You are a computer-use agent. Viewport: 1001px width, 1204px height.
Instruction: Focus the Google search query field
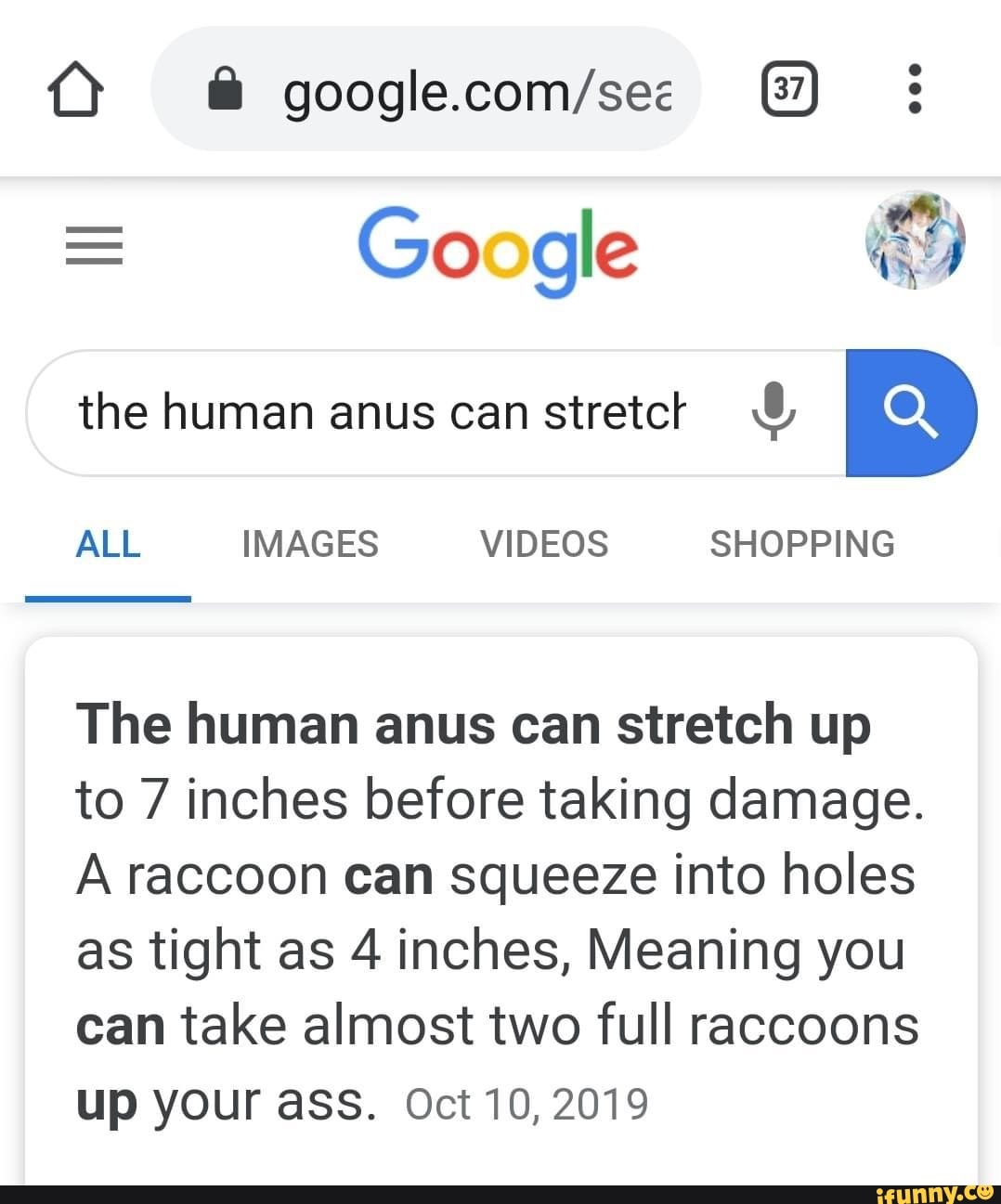(x=436, y=412)
